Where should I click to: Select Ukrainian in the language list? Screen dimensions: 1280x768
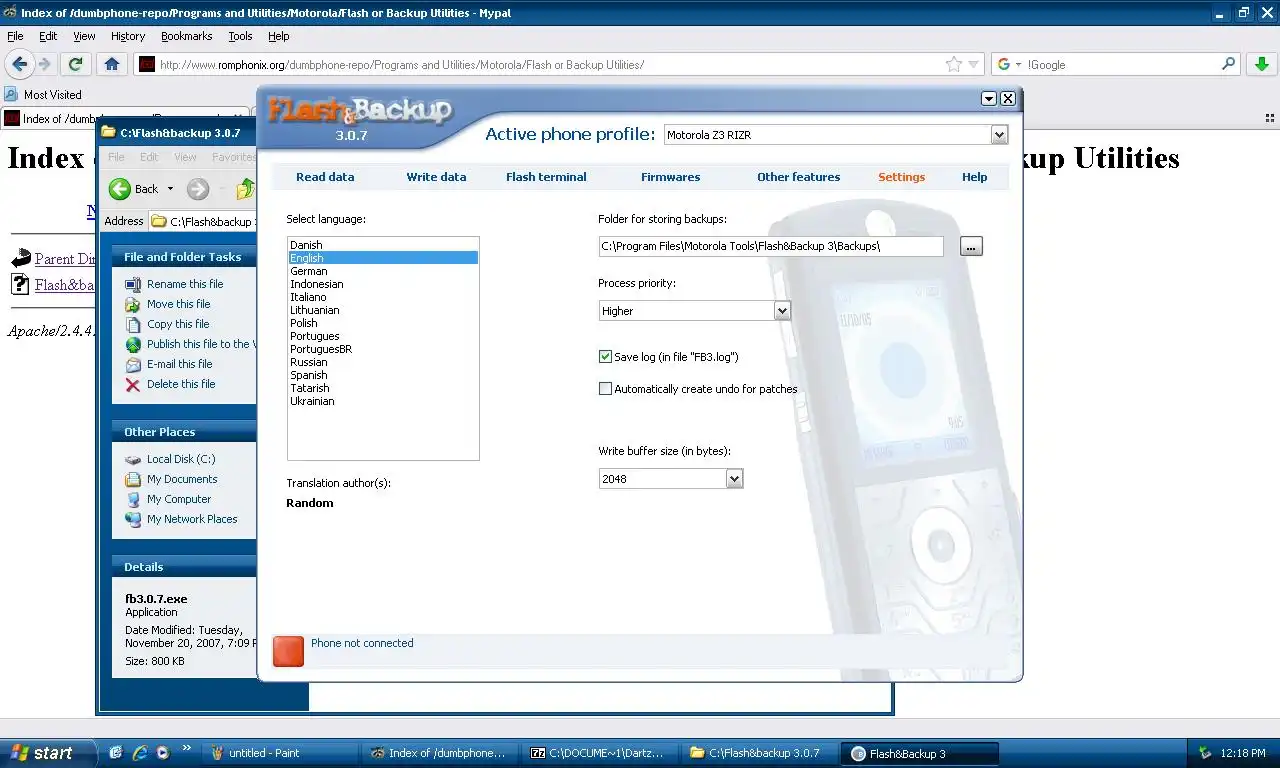[382, 401]
